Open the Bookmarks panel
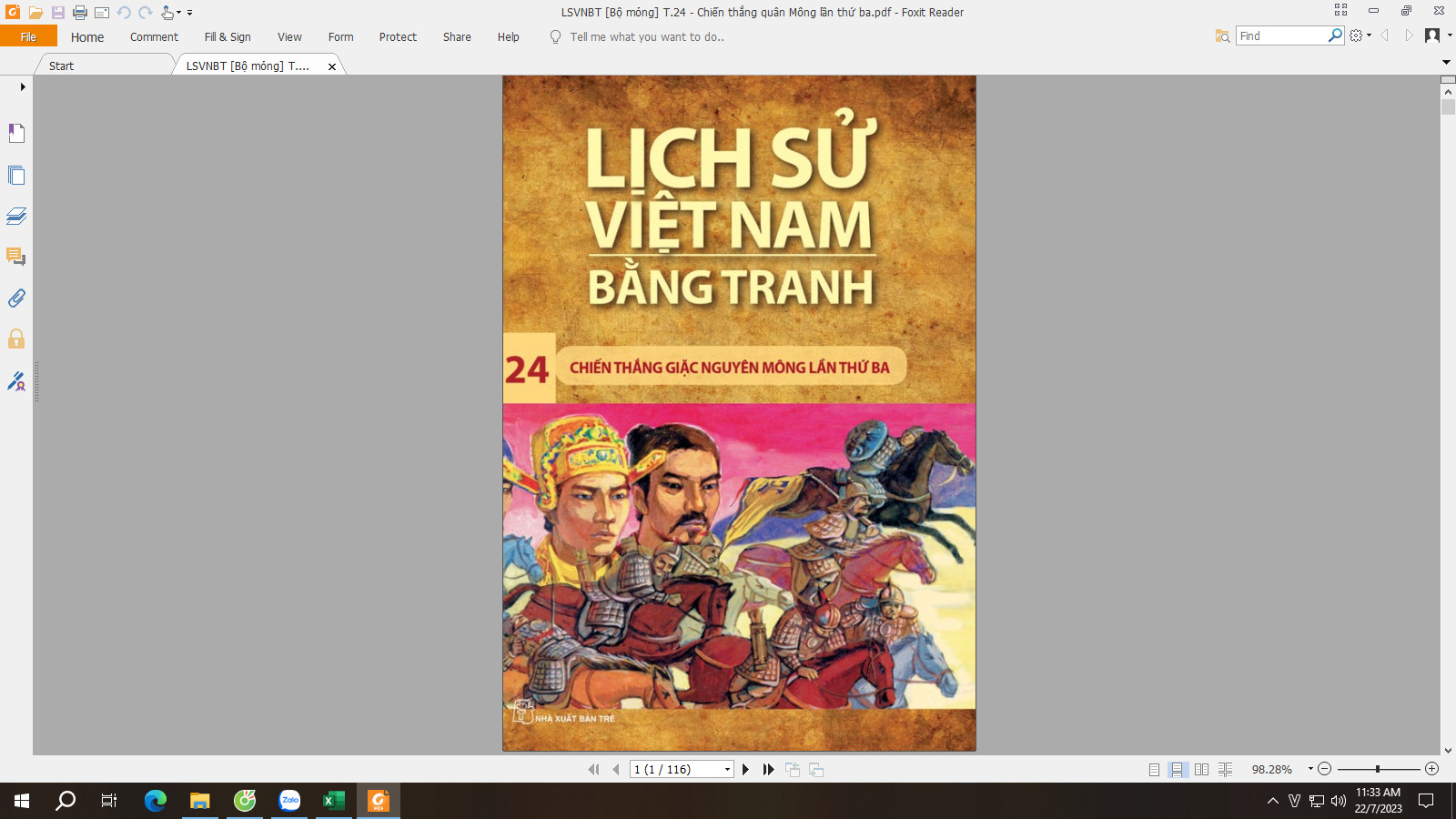The width and height of the screenshot is (1456, 819). point(16,133)
